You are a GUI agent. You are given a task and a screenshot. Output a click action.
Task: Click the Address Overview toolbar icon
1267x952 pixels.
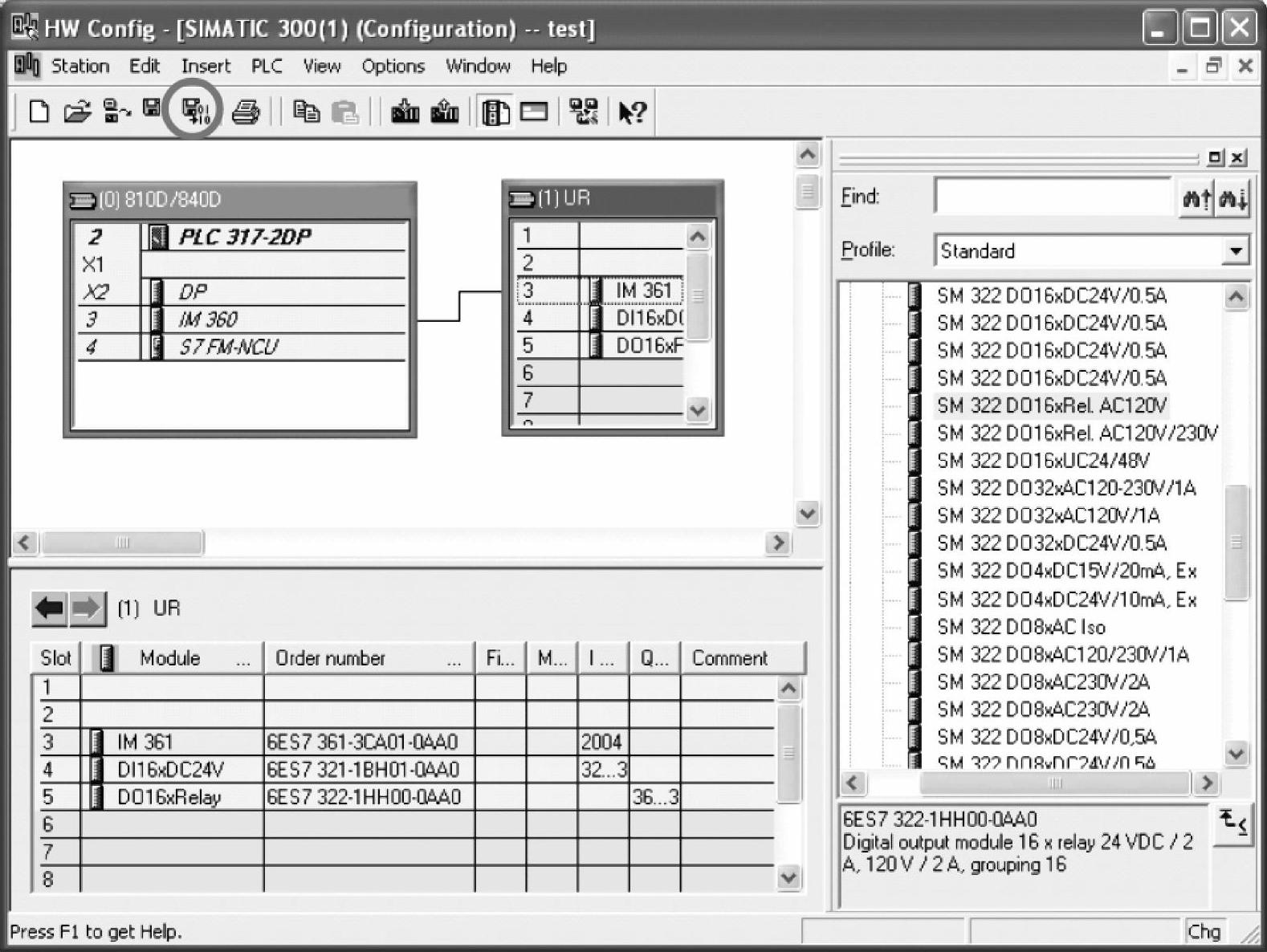[533, 111]
